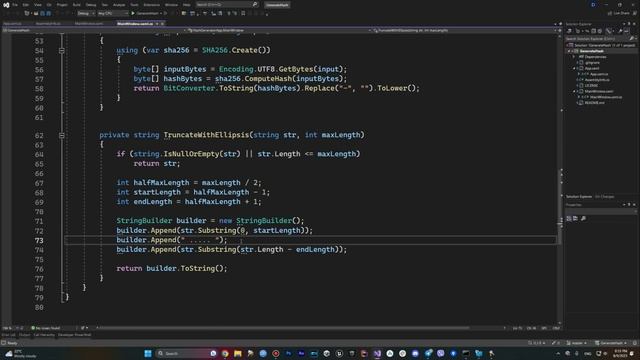640x360 pixels.
Task: Click the Property Pages wrench icon in Properties
Action: point(583,218)
